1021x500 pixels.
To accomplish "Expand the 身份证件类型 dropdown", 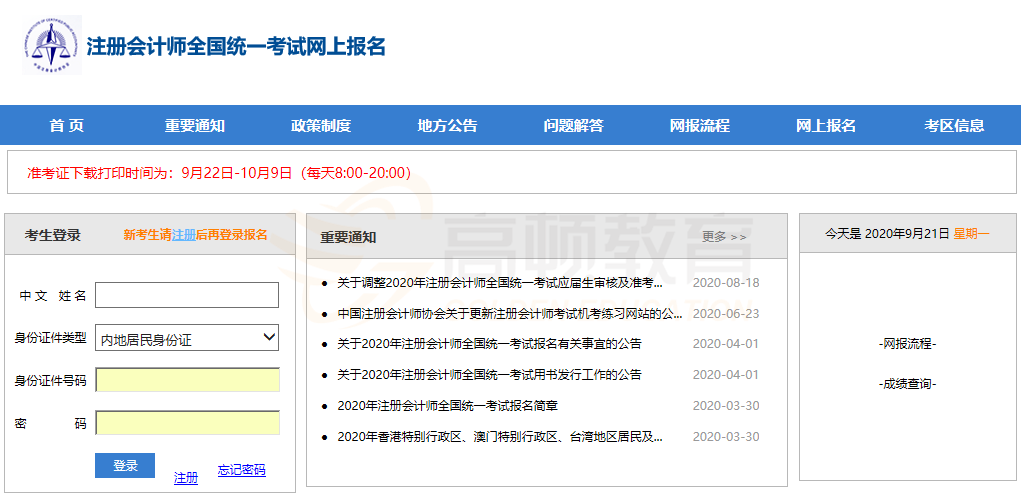I will pyautogui.click(x=187, y=339).
